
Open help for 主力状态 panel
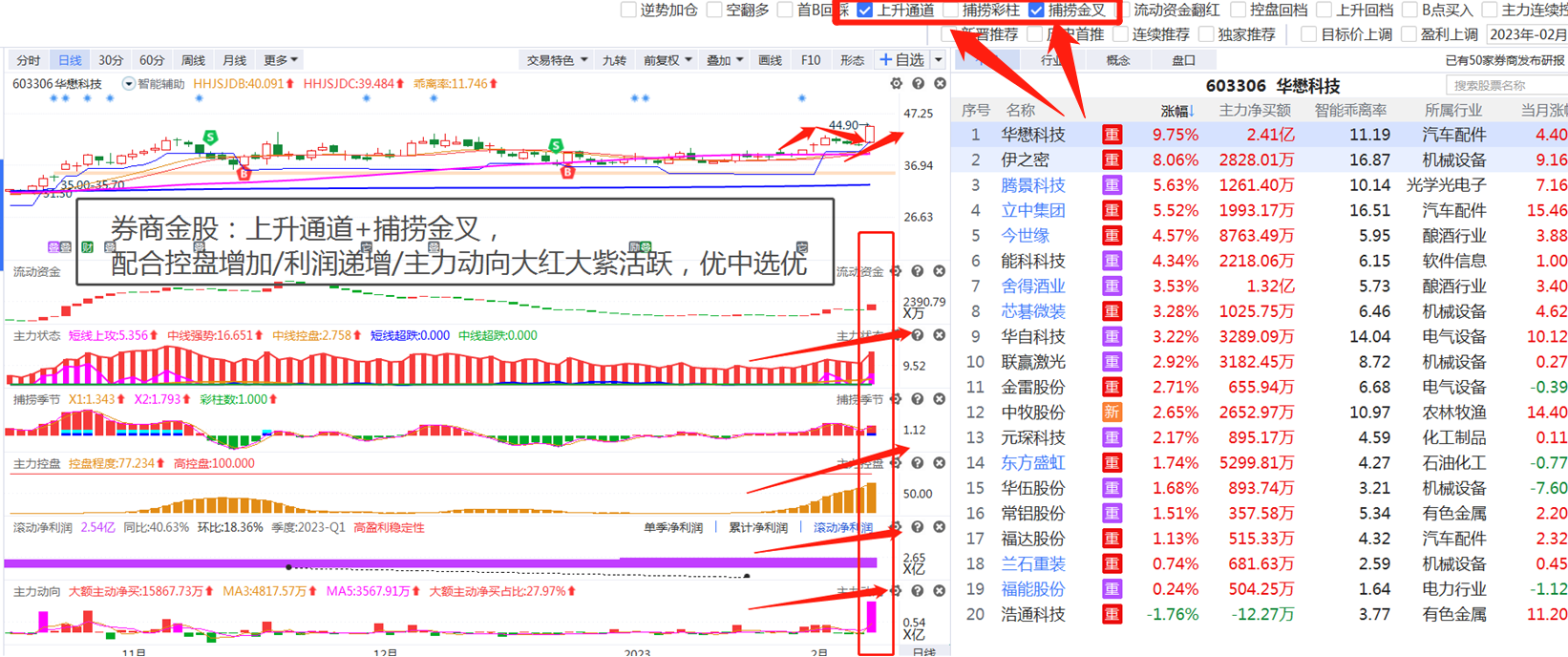click(918, 335)
